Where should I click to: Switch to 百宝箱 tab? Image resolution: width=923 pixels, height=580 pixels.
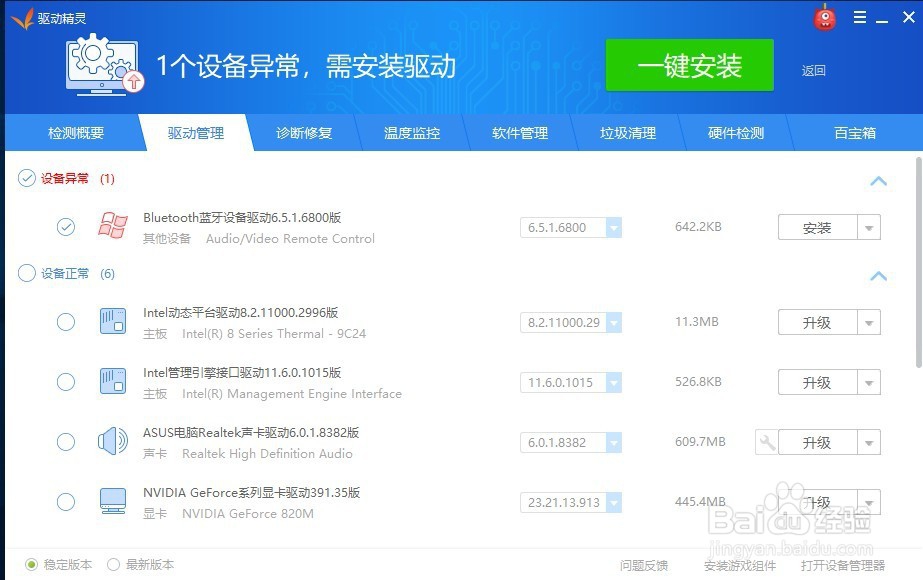855,133
